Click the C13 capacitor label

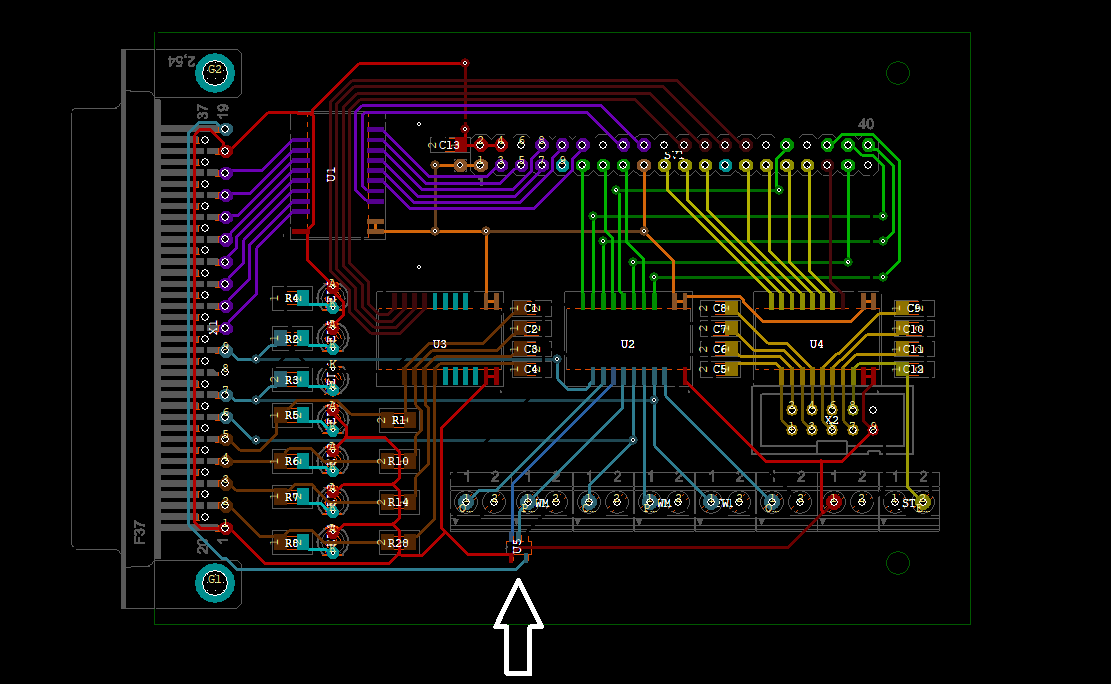coord(449,145)
